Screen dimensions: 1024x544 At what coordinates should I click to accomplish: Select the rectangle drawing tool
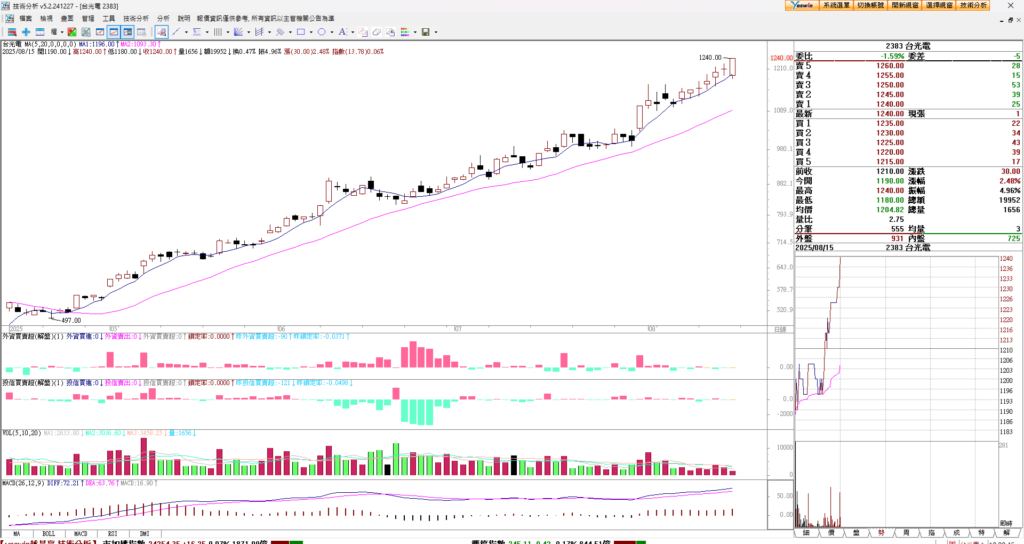point(300,31)
